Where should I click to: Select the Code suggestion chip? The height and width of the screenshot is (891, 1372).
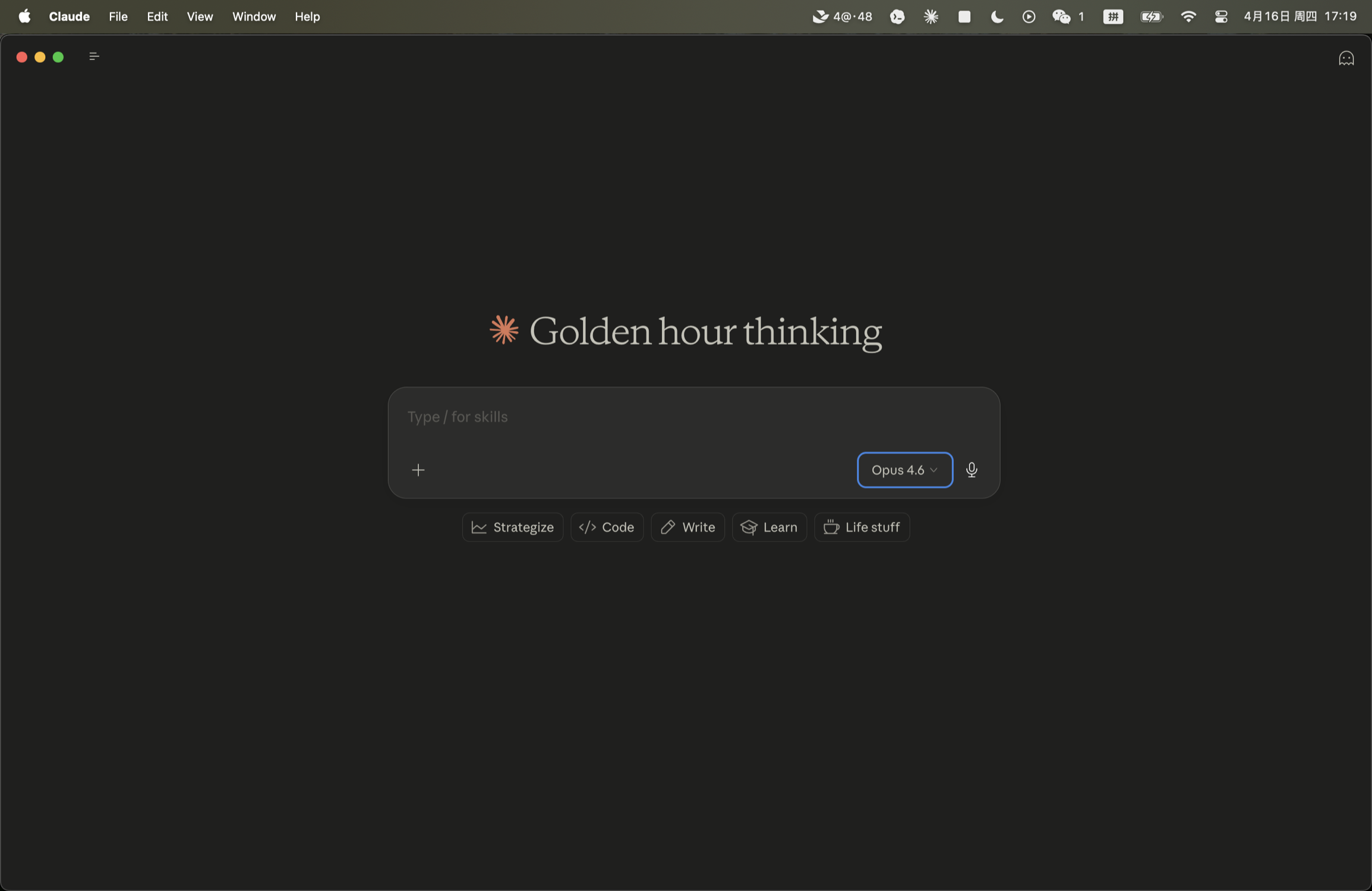click(607, 527)
